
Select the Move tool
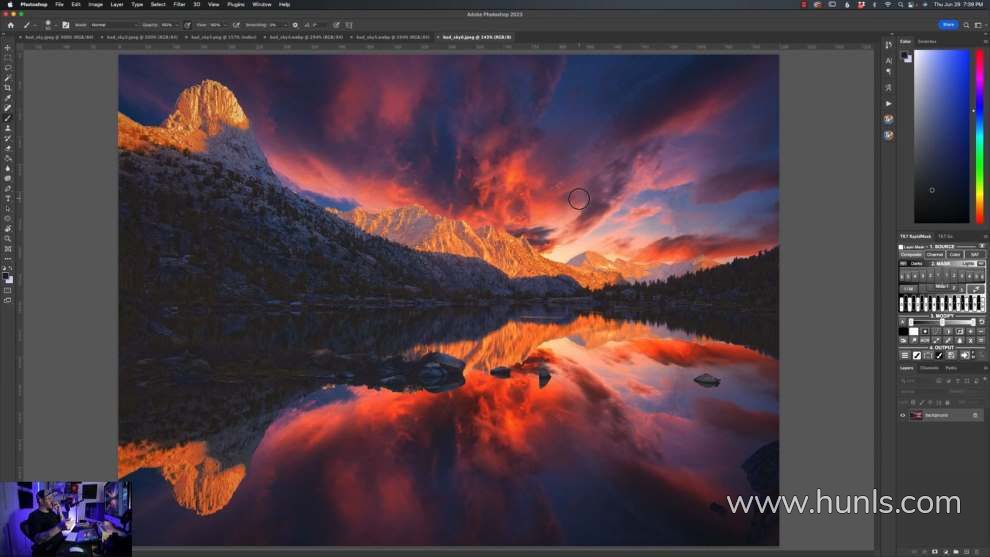tap(8, 47)
